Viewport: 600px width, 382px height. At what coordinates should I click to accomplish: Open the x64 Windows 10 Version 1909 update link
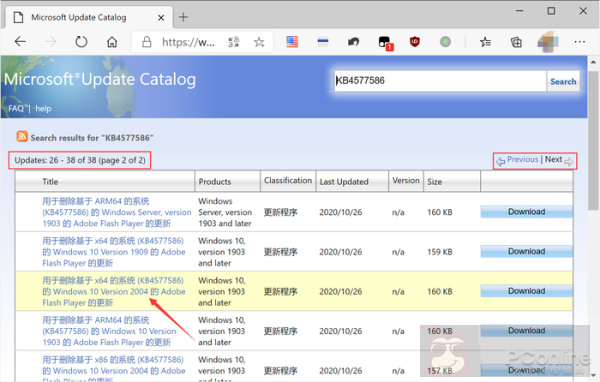114,252
